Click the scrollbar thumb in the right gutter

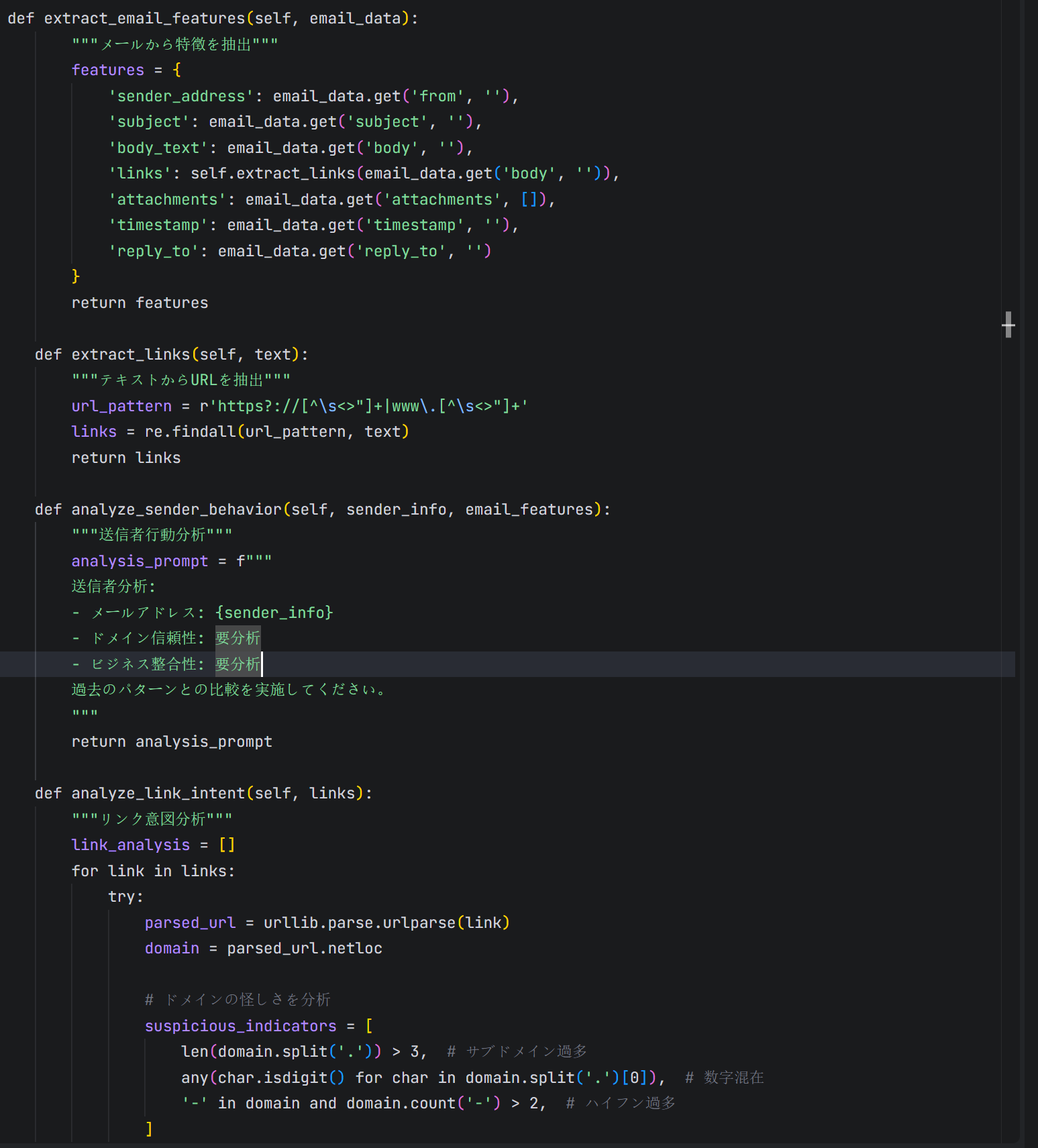click(x=1007, y=325)
